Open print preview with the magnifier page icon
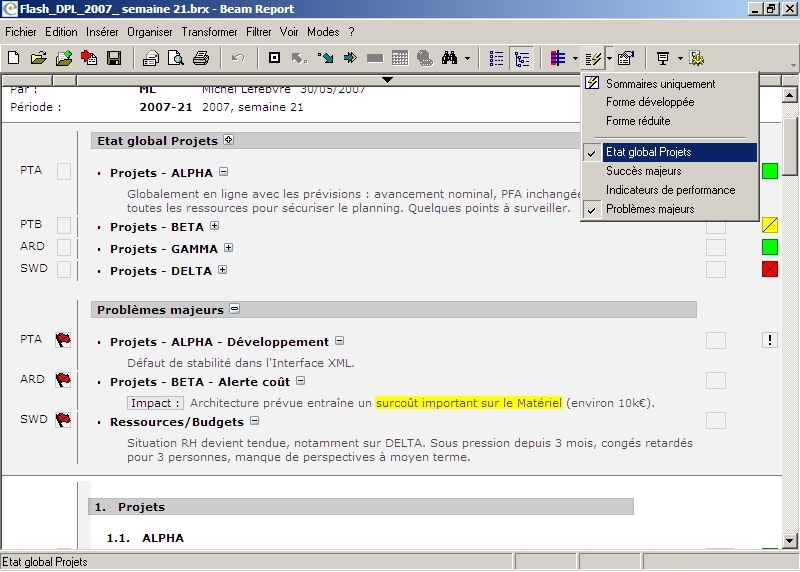This screenshot has width=800, height=572. tap(176, 58)
